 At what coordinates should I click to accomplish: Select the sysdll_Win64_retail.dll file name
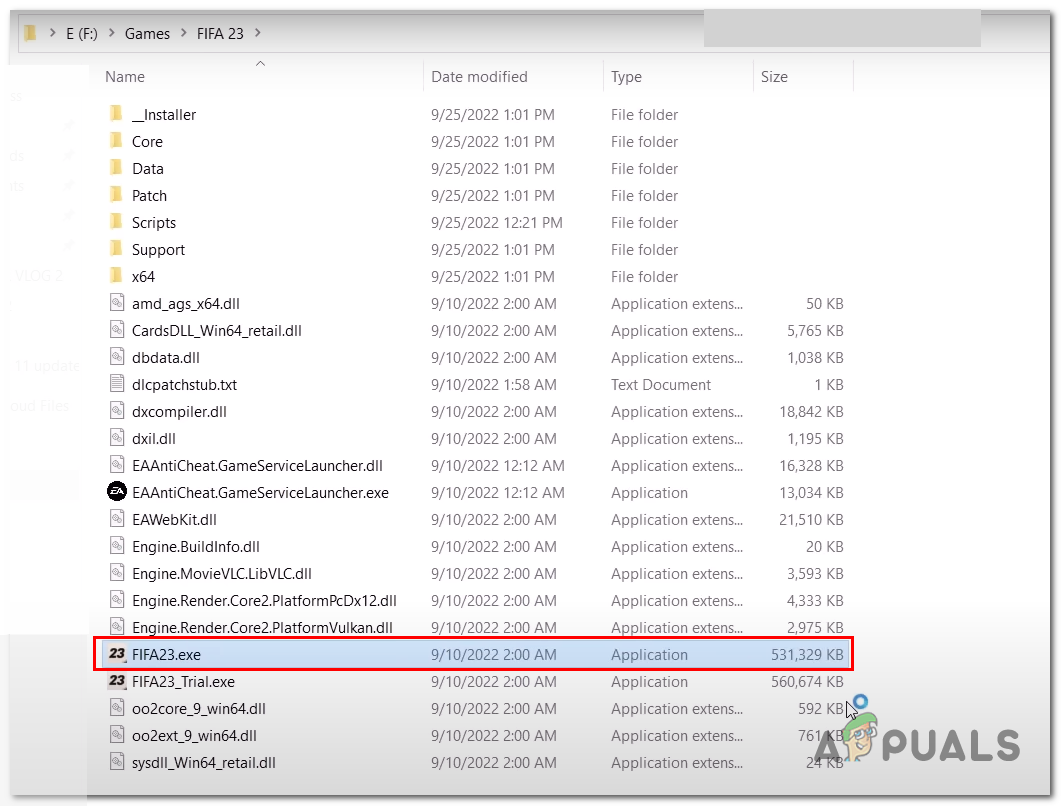(x=204, y=763)
